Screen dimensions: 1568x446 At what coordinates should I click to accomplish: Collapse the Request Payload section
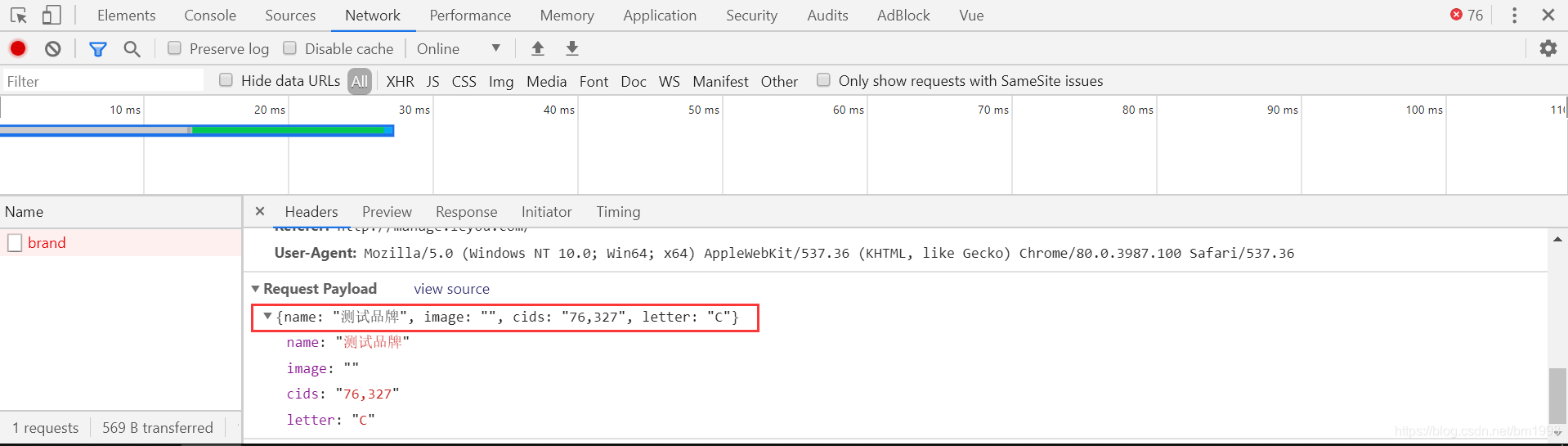(255, 289)
